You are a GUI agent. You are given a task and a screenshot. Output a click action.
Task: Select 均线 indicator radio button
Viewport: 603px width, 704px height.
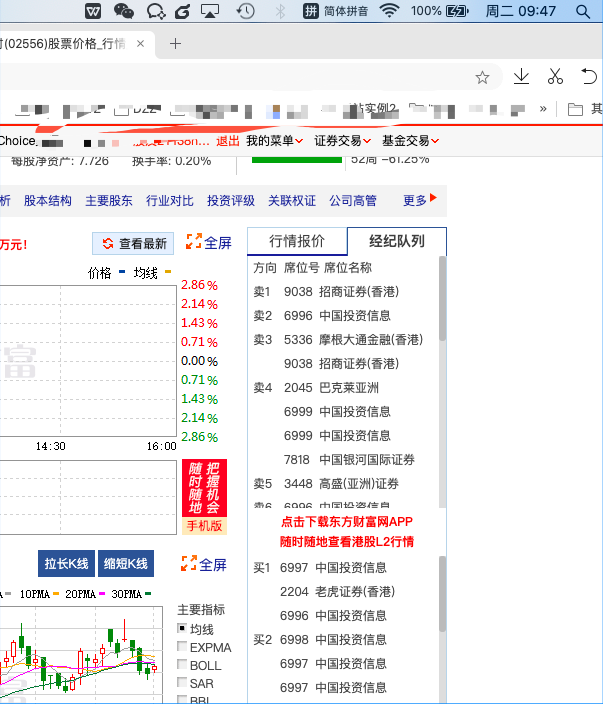coord(182,629)
